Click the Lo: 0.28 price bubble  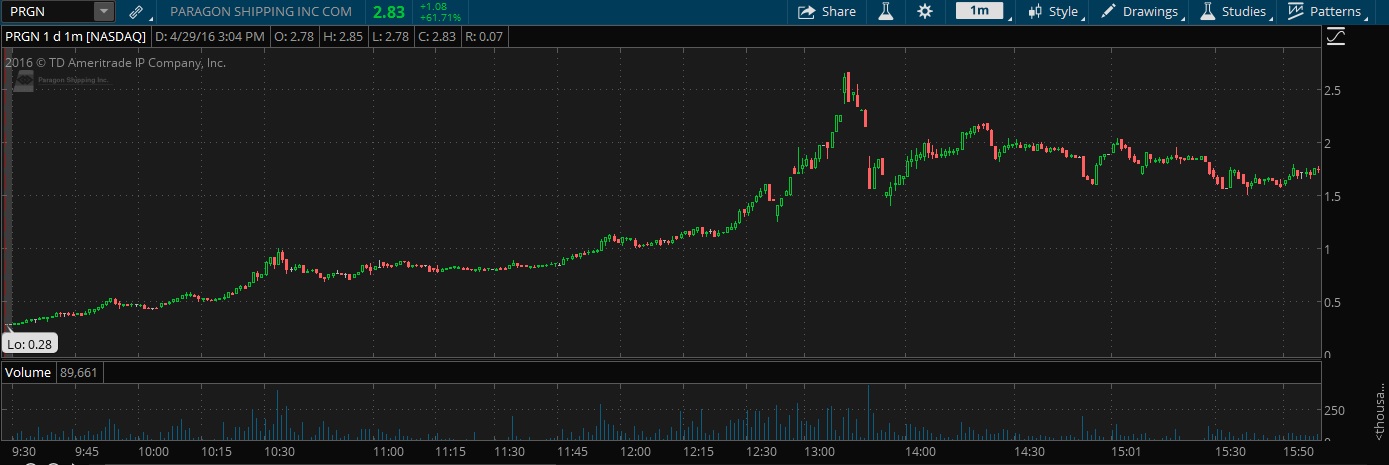tap(30, 343)
